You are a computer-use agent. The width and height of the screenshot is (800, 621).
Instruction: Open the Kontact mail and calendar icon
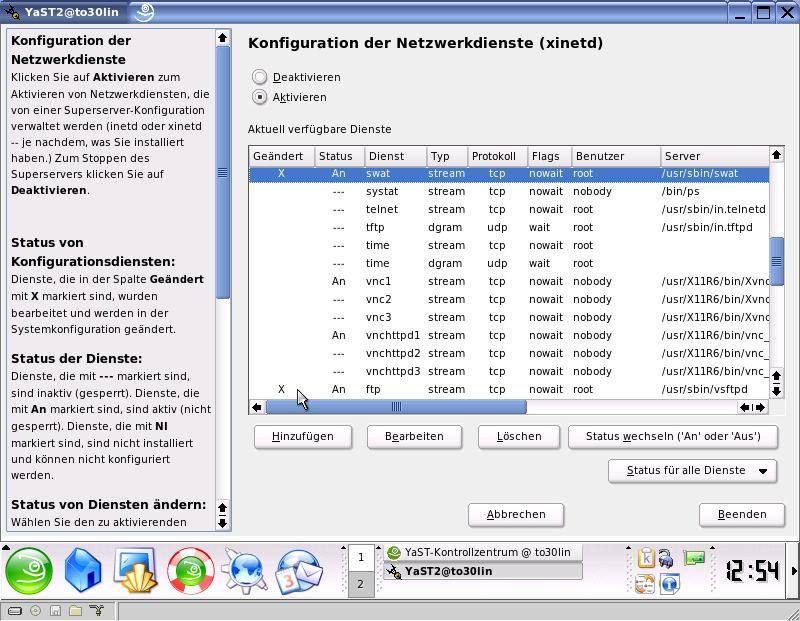pos(298,571)
